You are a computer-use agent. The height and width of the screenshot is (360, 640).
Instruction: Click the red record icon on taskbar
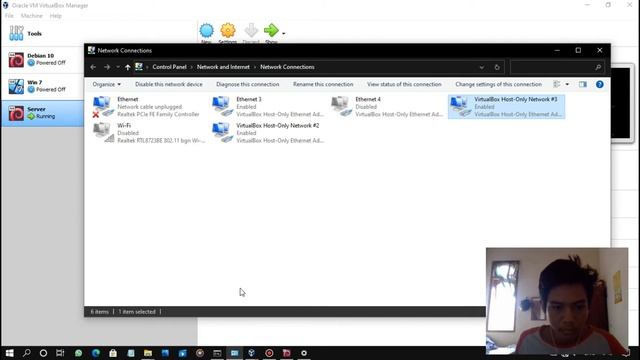(x=269, y=353)
